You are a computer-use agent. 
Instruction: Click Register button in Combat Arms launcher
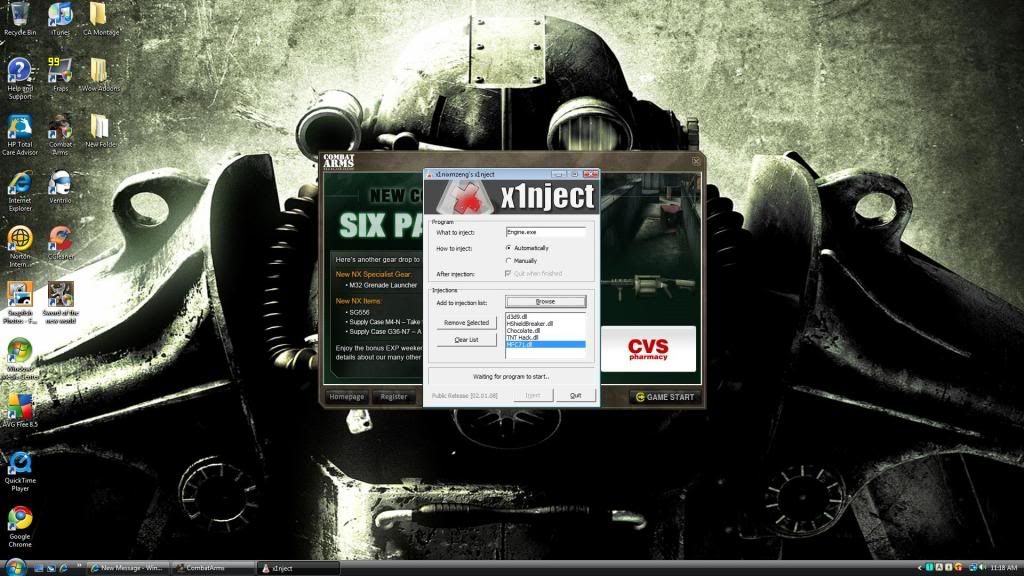(394, 396)
